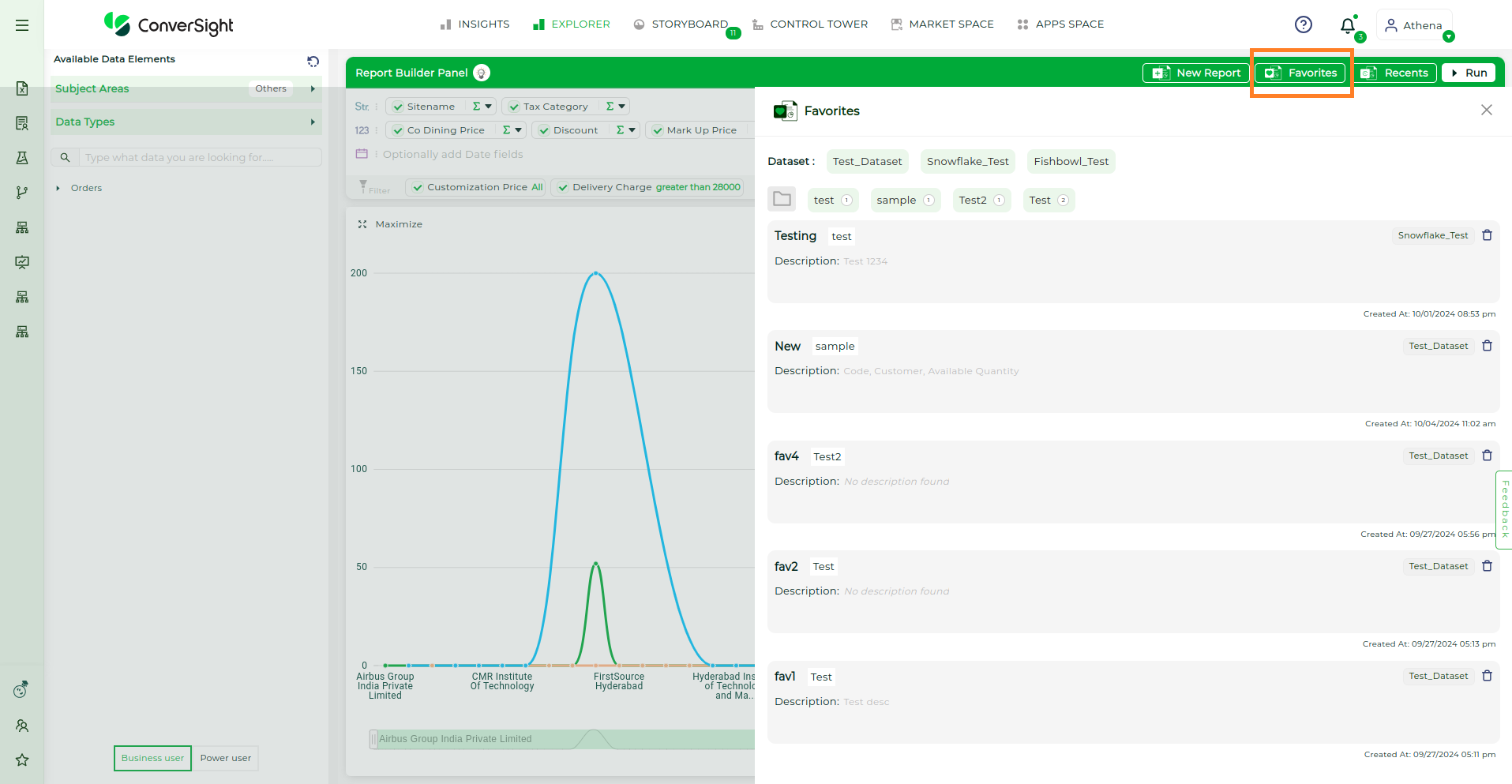Click the folder icon in Favorites
The height and width of the screenshot is (784, 1512).
(782, 199)
